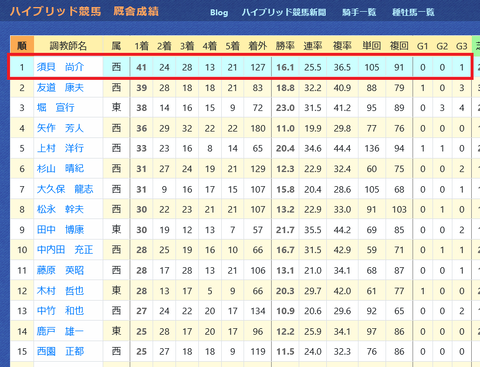Sort by 調教師名 column header

(68, 45)
